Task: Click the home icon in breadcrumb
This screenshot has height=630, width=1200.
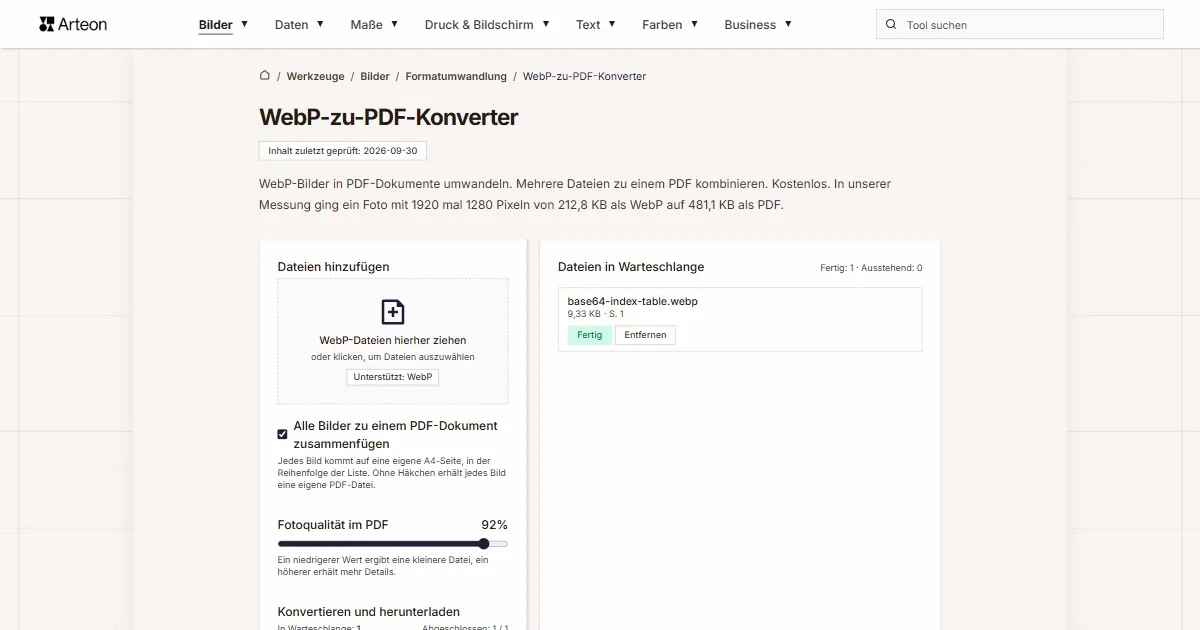Action: (x=265, y=75)
